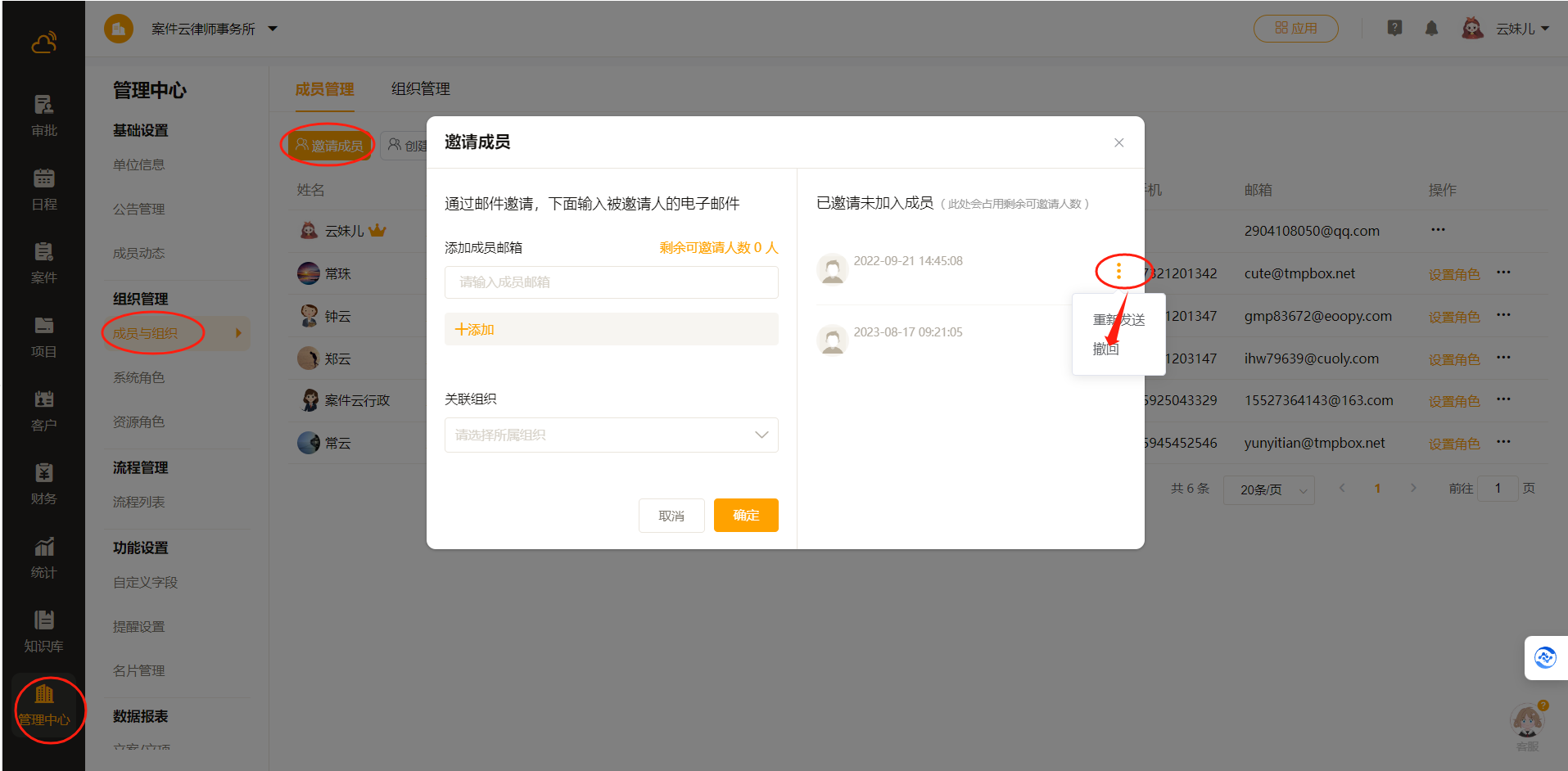This screenshot has width=1568, height=771.
Task: Select 撤回 from the popup menu
Action: click(1105, 349)
